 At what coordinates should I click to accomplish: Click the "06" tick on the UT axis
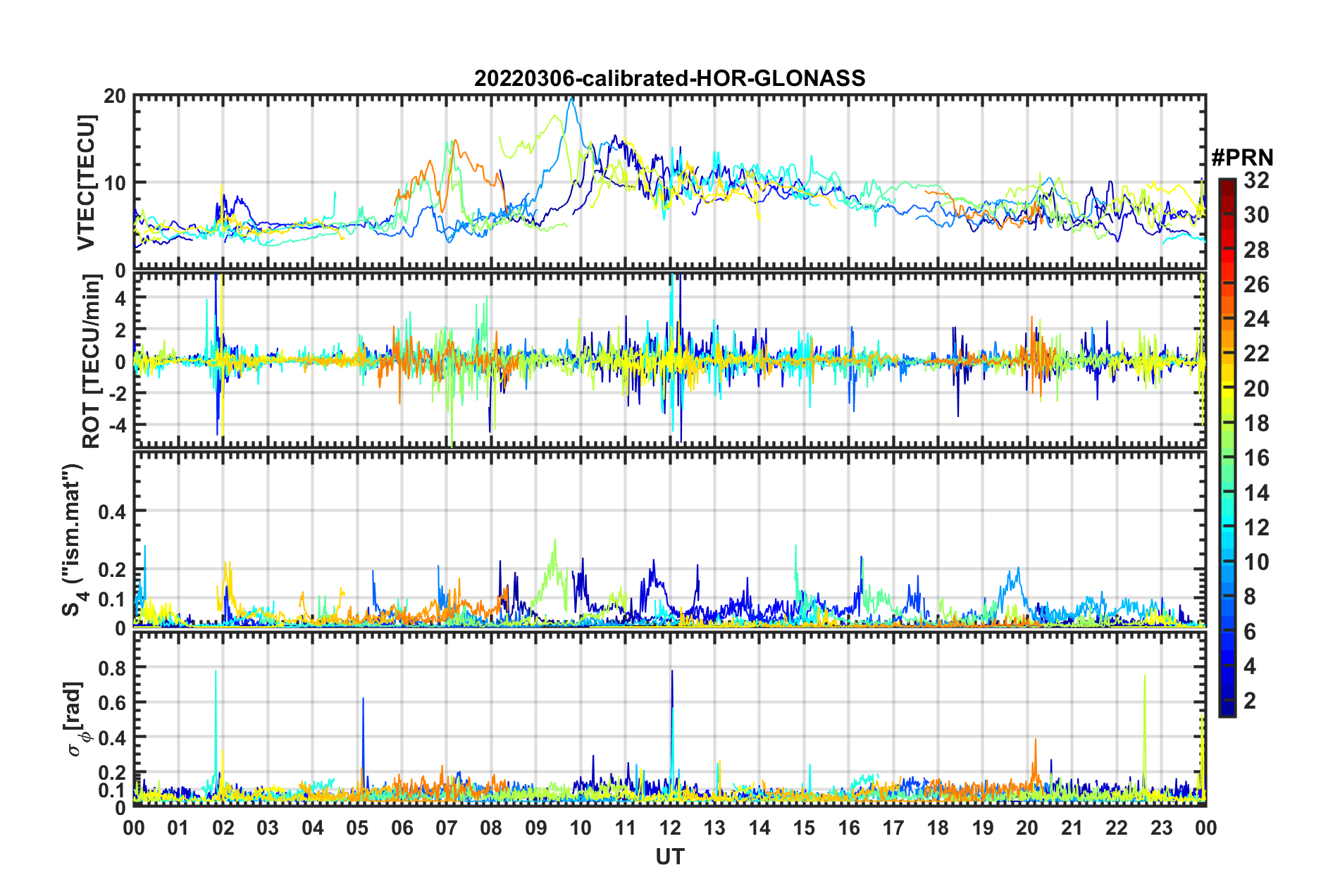click(402, 828)
